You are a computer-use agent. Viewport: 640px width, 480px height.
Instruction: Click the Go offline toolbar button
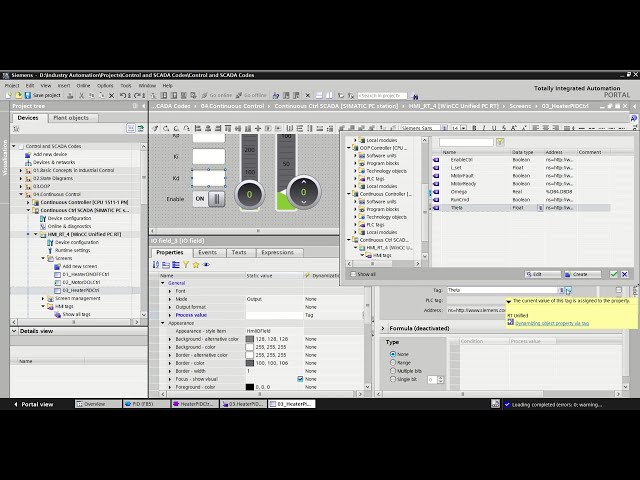pos(251,96)
